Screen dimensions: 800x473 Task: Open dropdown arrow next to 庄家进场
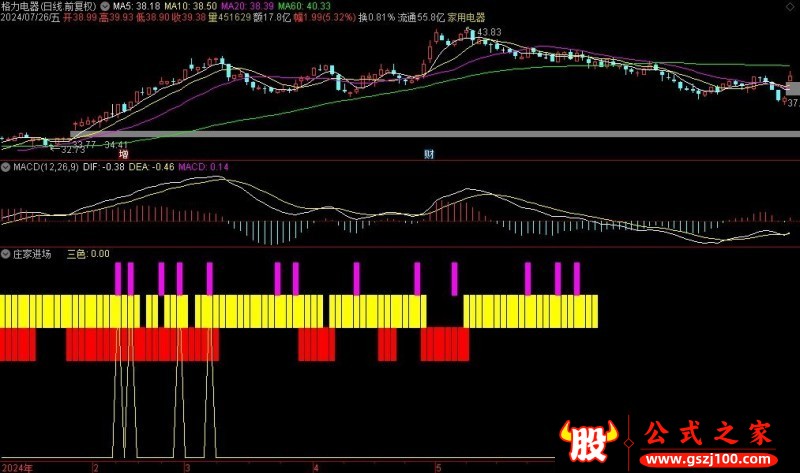tap(6, 254)
